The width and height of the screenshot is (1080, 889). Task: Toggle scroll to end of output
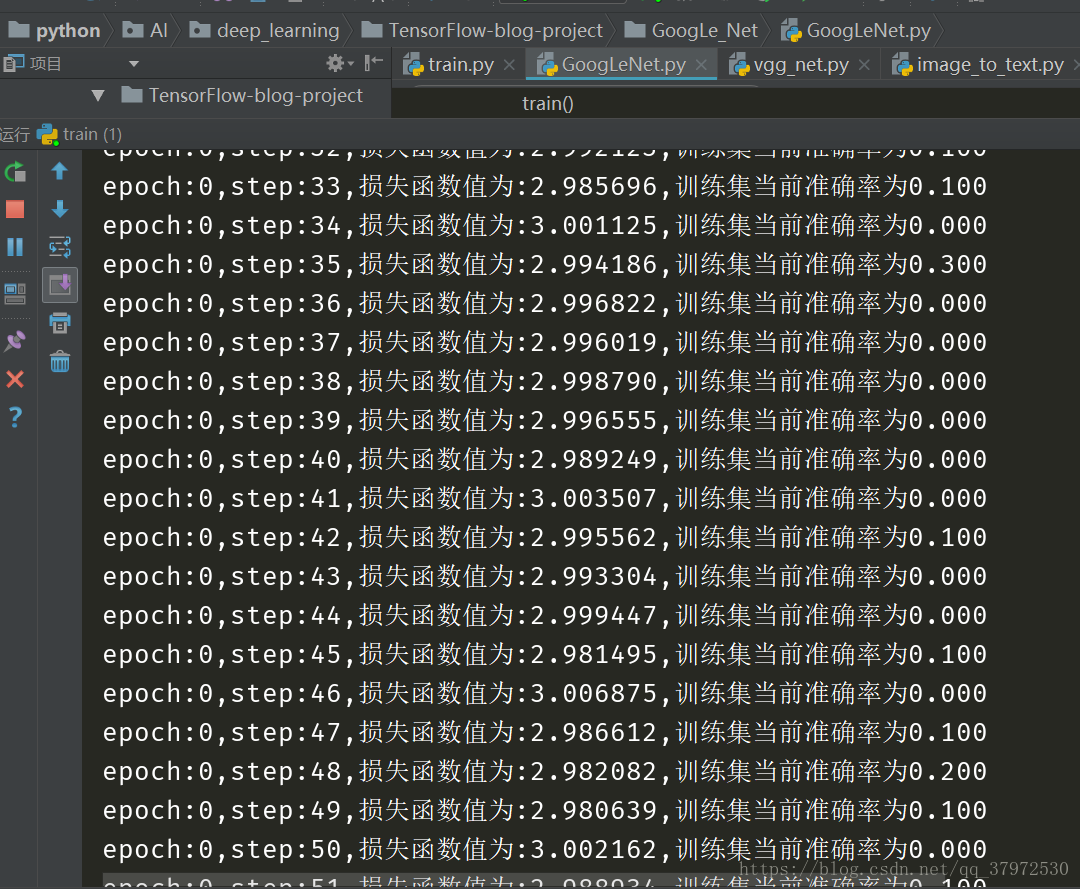click(x=60, y=284)
